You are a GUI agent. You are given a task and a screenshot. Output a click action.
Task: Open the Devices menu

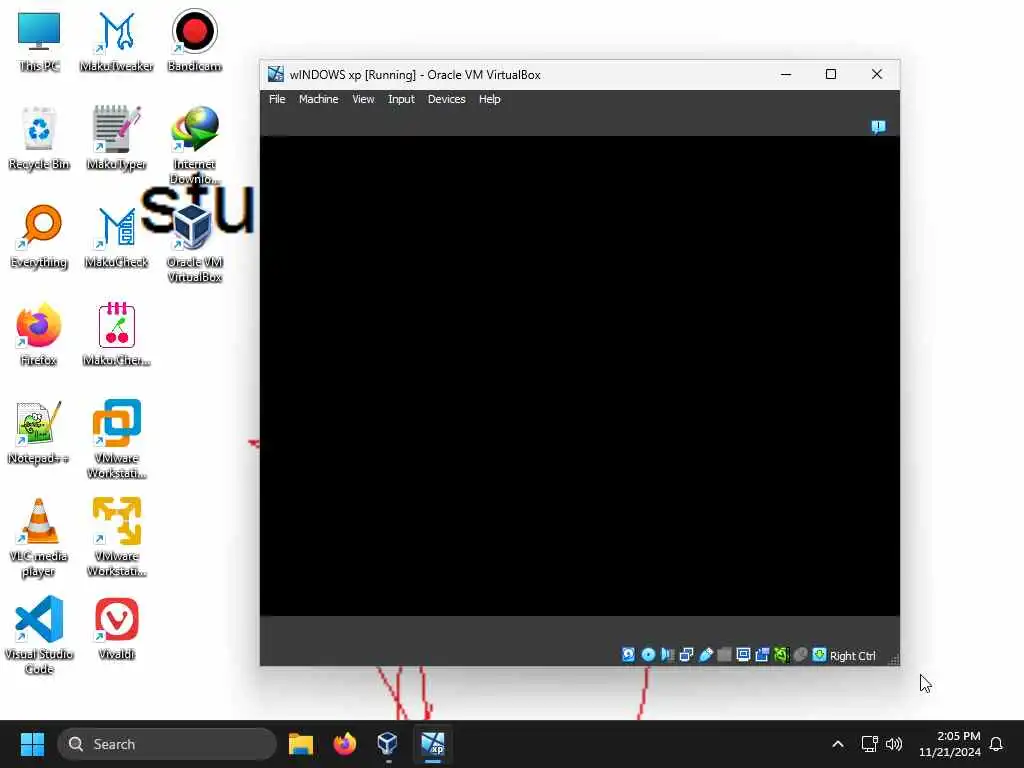(x=446, y=99)
